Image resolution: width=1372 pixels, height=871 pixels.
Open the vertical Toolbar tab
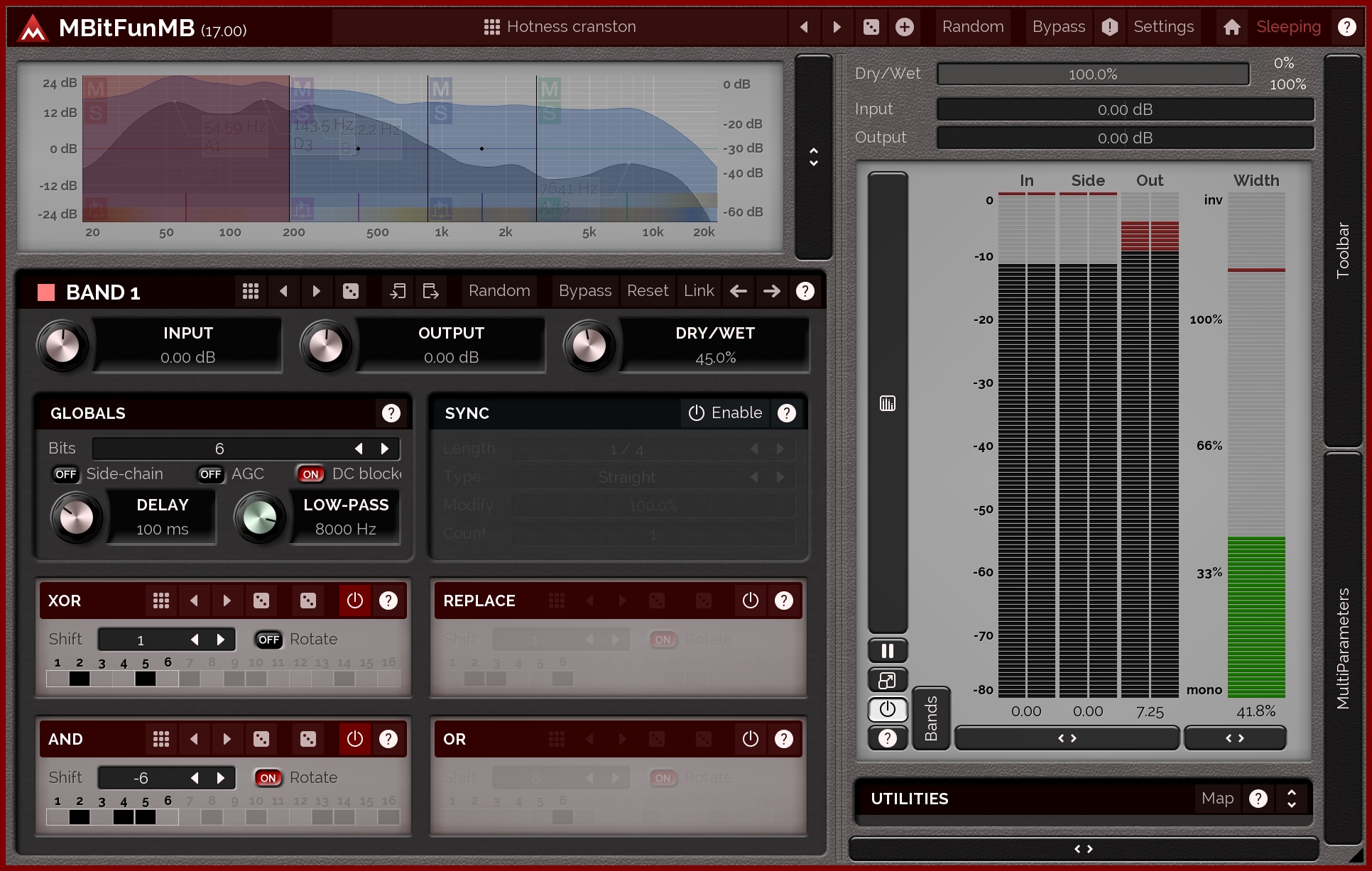tap(1342, 250)
